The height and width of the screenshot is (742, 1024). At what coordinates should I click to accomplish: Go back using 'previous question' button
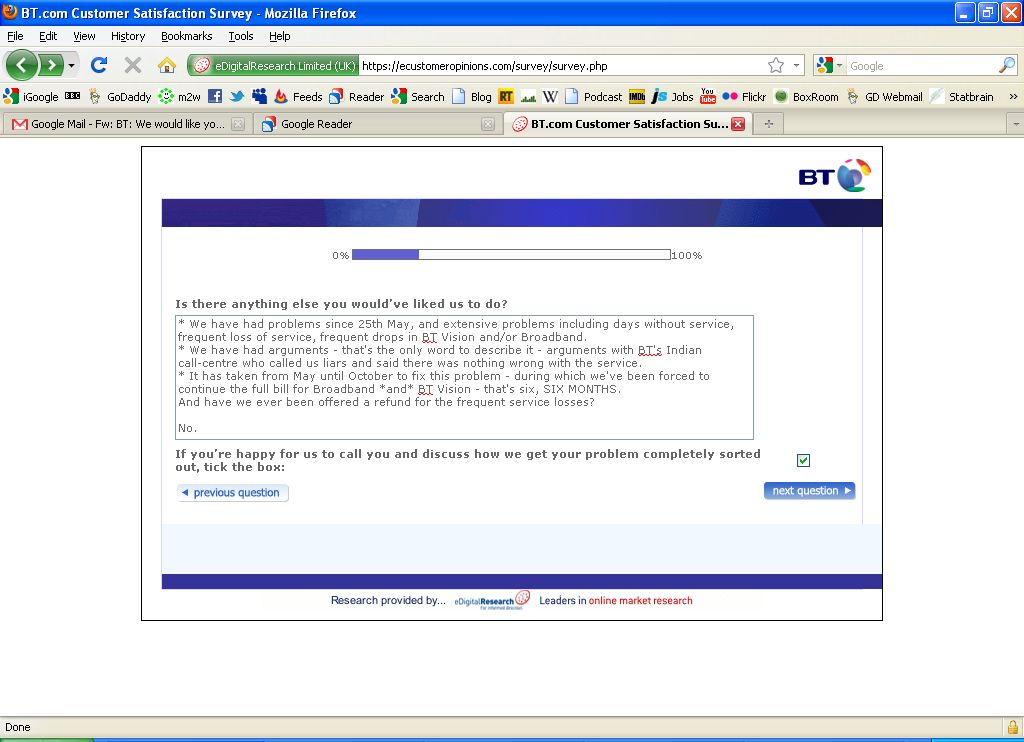(x=232, y=493)
